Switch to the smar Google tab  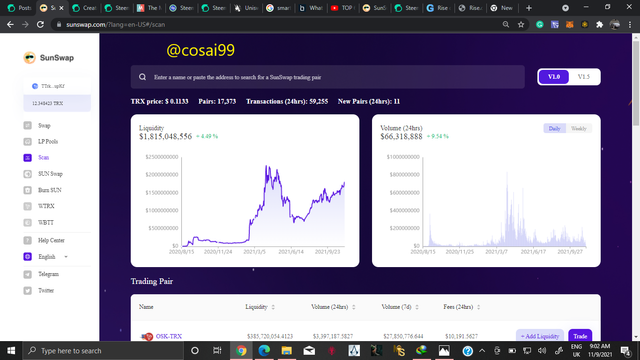[x=279, y=8]
